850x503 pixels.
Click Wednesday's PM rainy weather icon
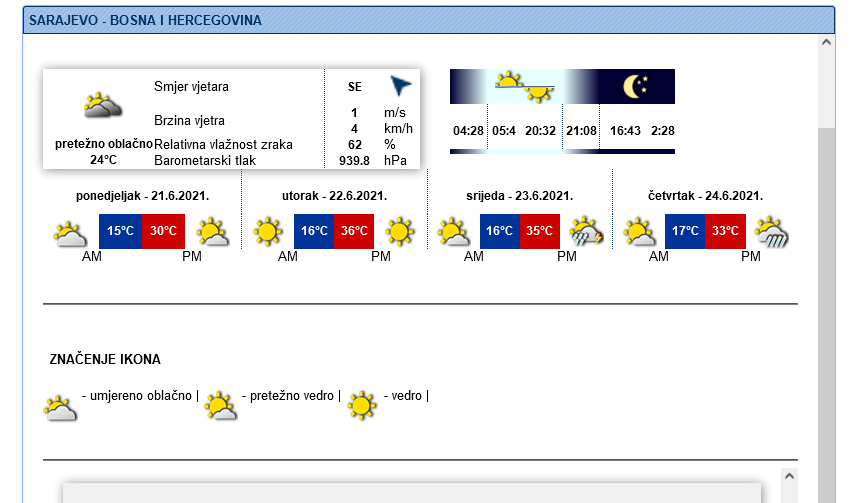tap(586, 232)
